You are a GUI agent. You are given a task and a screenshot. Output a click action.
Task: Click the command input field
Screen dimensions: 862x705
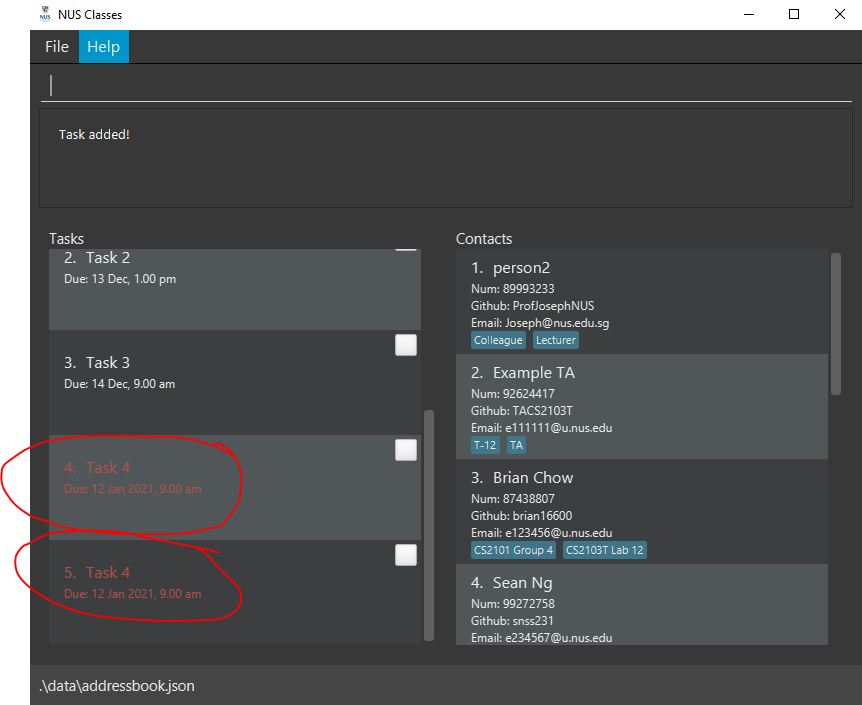click(446, 86)
